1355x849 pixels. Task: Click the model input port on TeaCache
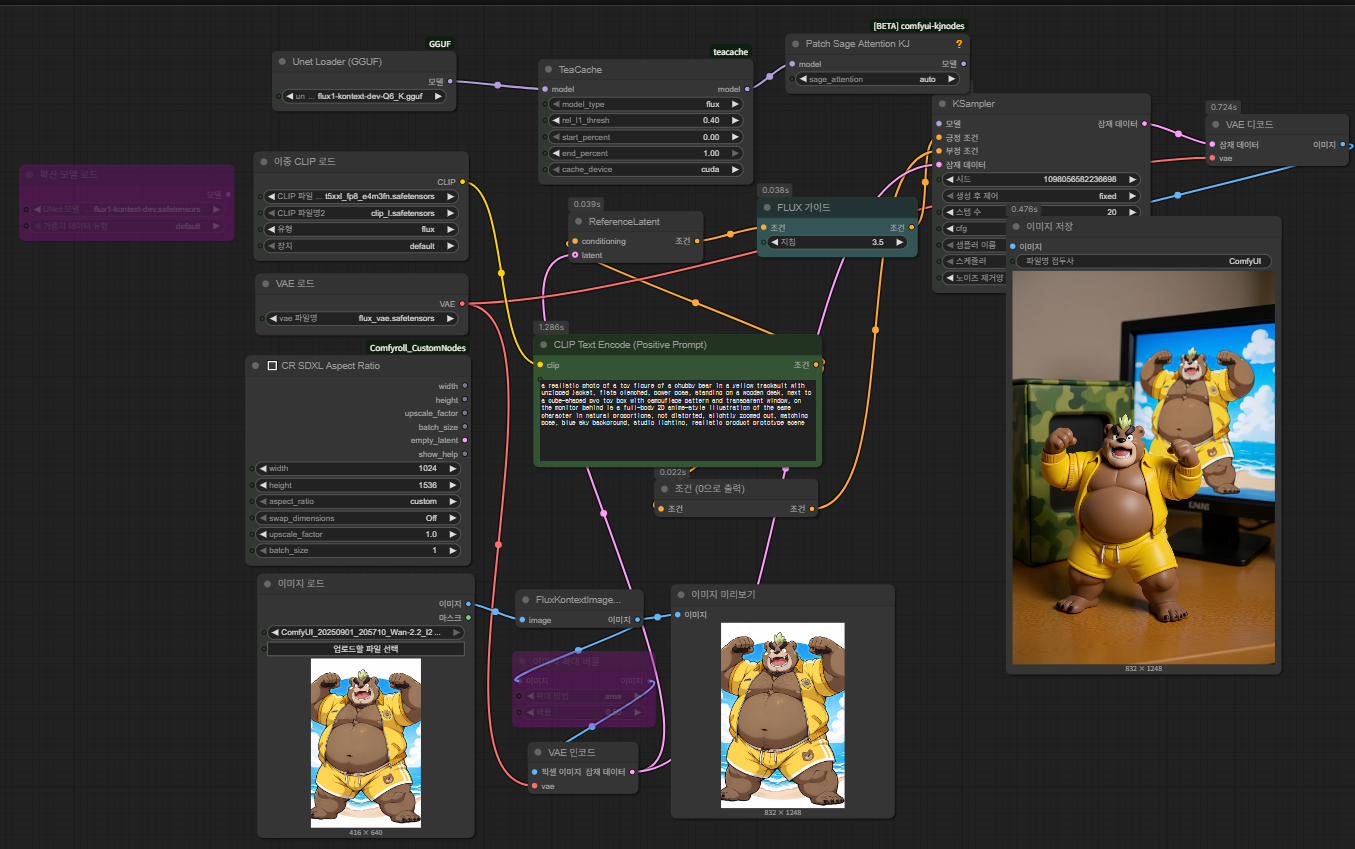pyautogui.click(x=544, y=89)
